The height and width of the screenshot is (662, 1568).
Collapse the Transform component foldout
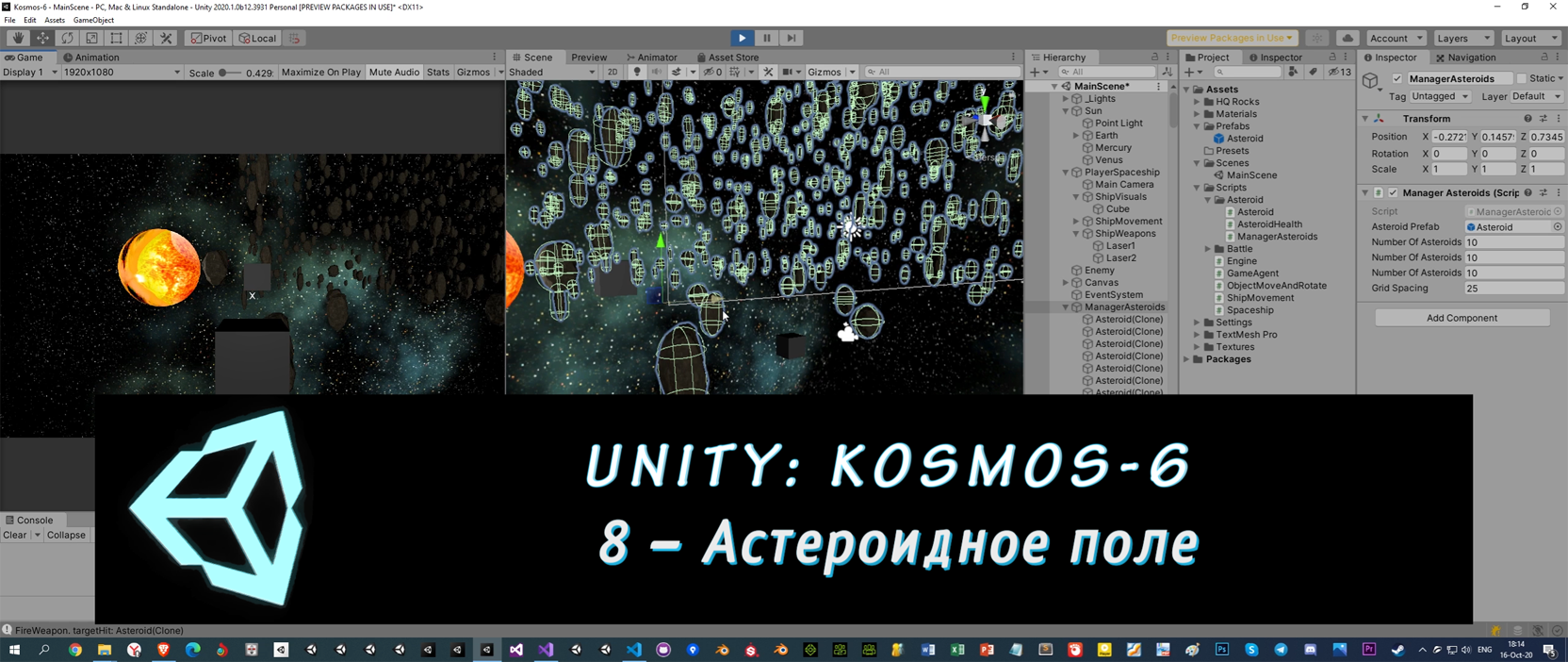click(x=1365, y=119)
